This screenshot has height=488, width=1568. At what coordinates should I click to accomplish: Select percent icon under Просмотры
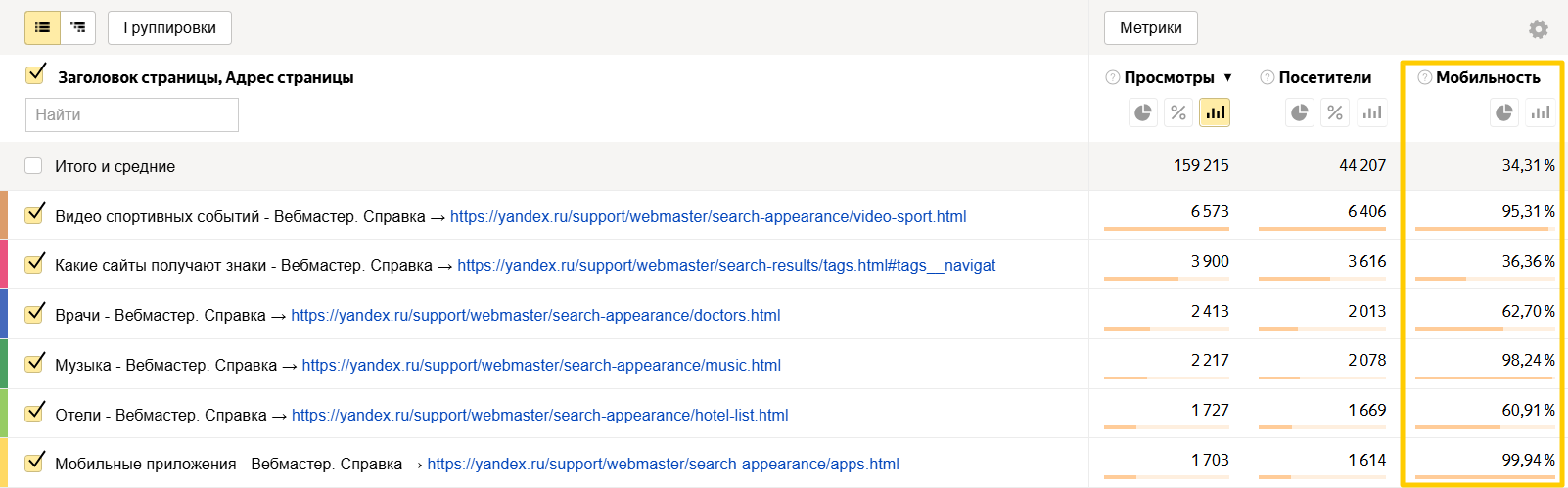[x=1178, y=113]
